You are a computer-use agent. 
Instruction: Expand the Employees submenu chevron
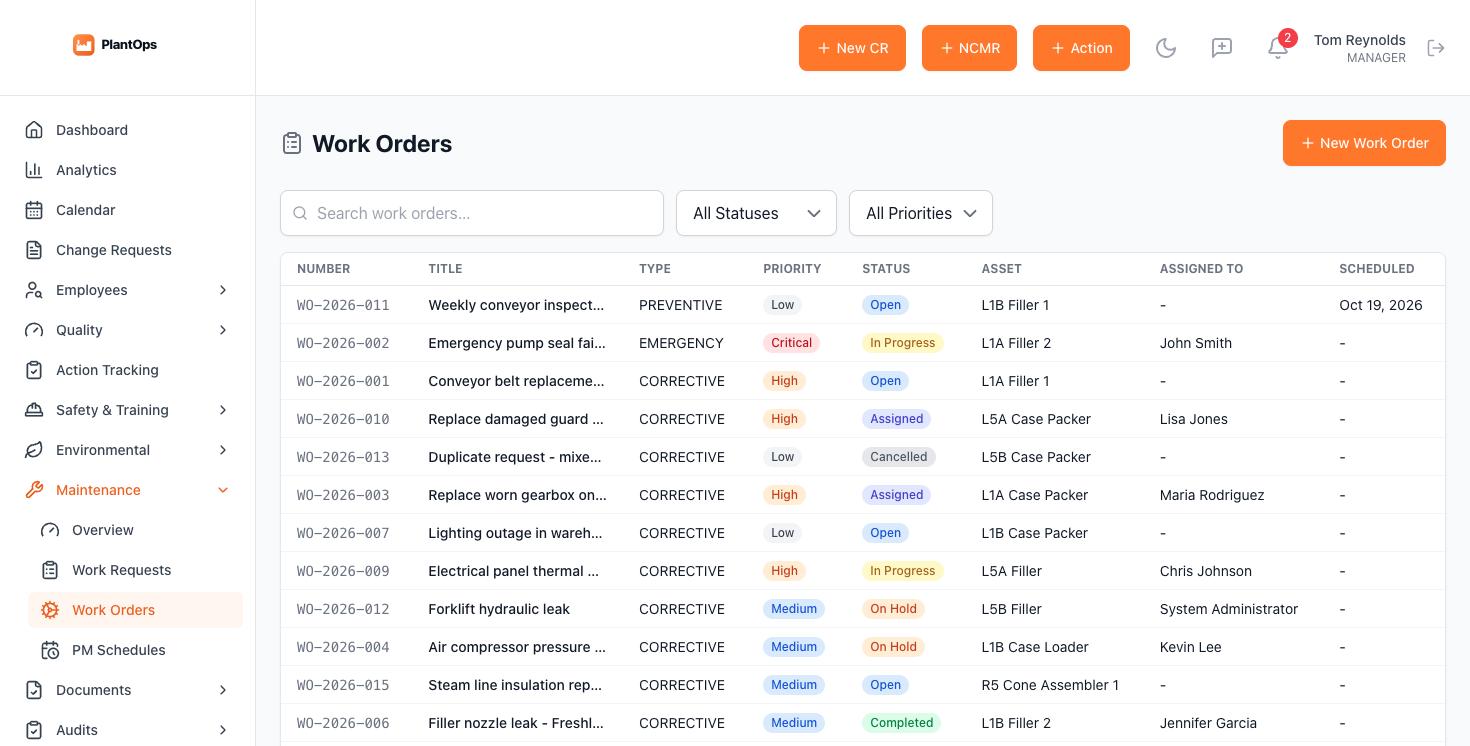coord(223,290)
